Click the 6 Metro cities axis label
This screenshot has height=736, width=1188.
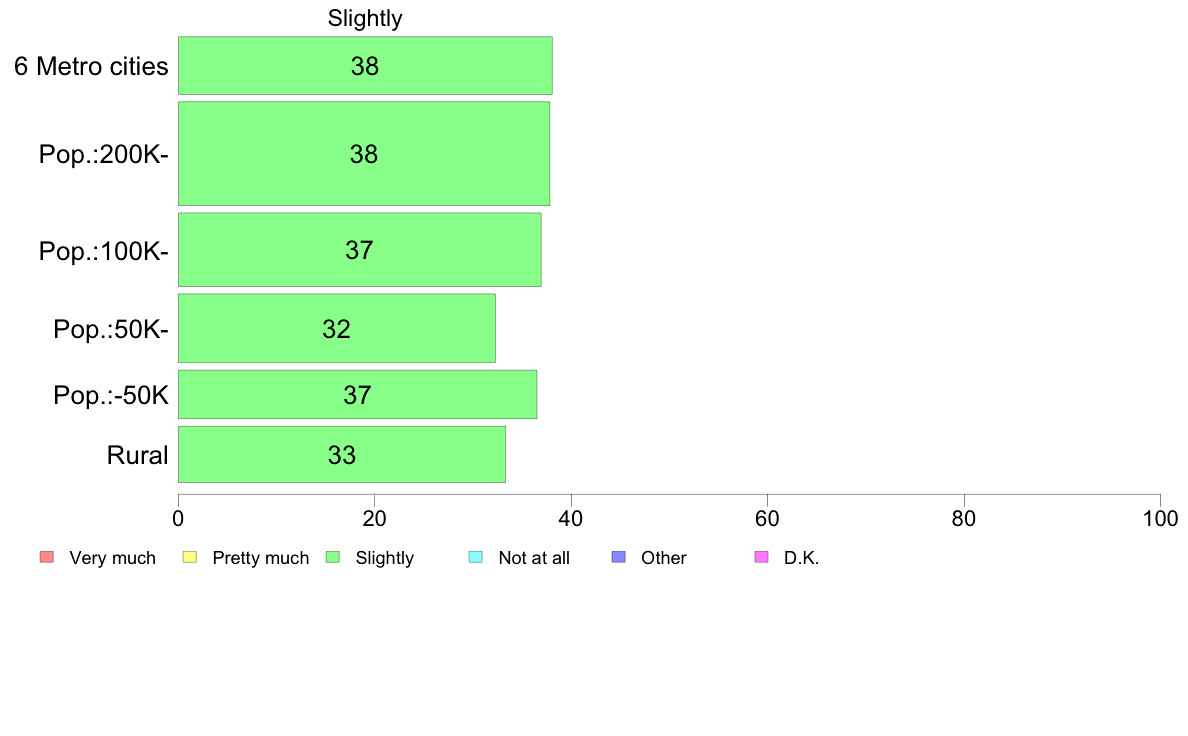tap(91, 67)
